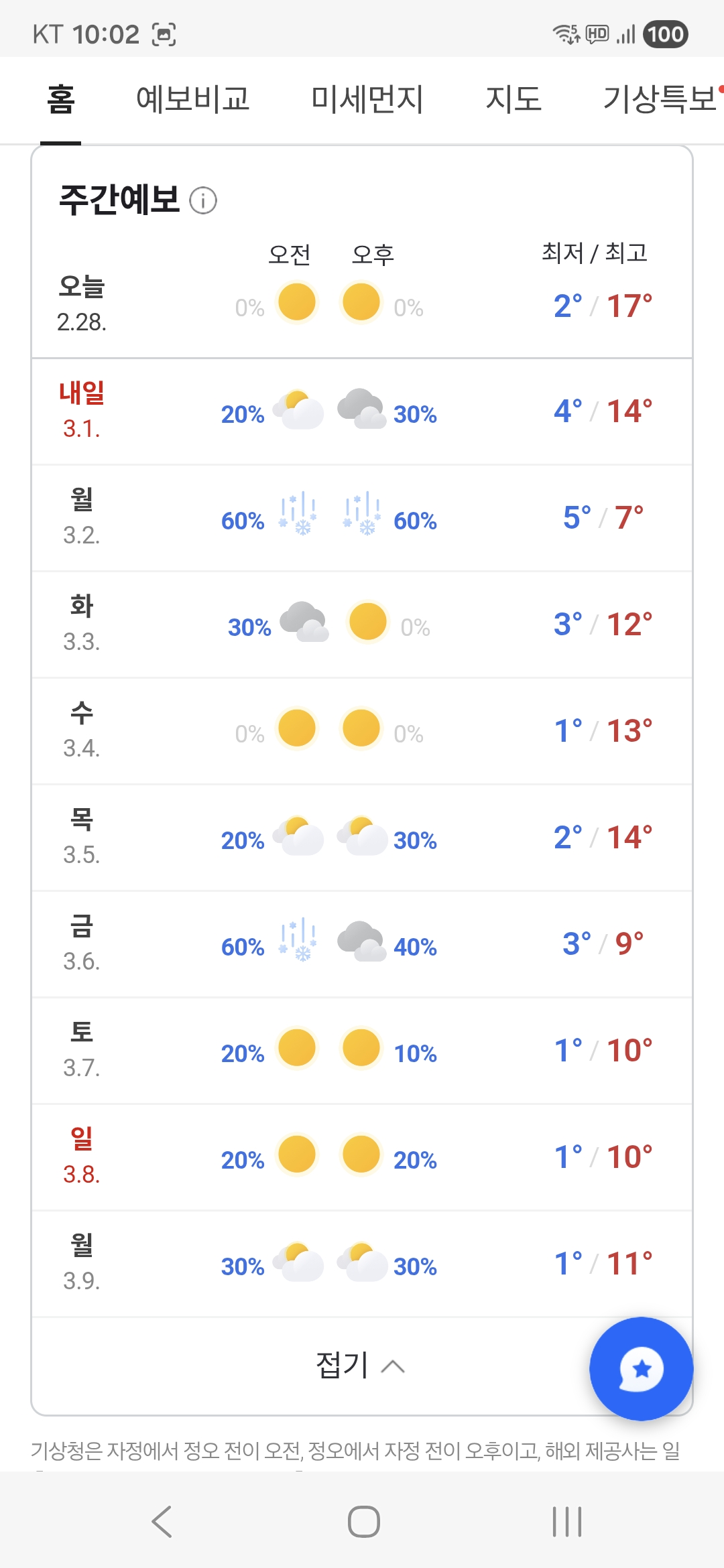Open the 기상특보 tab
Screen dimensions: 724x1568
tap(660, 99)
